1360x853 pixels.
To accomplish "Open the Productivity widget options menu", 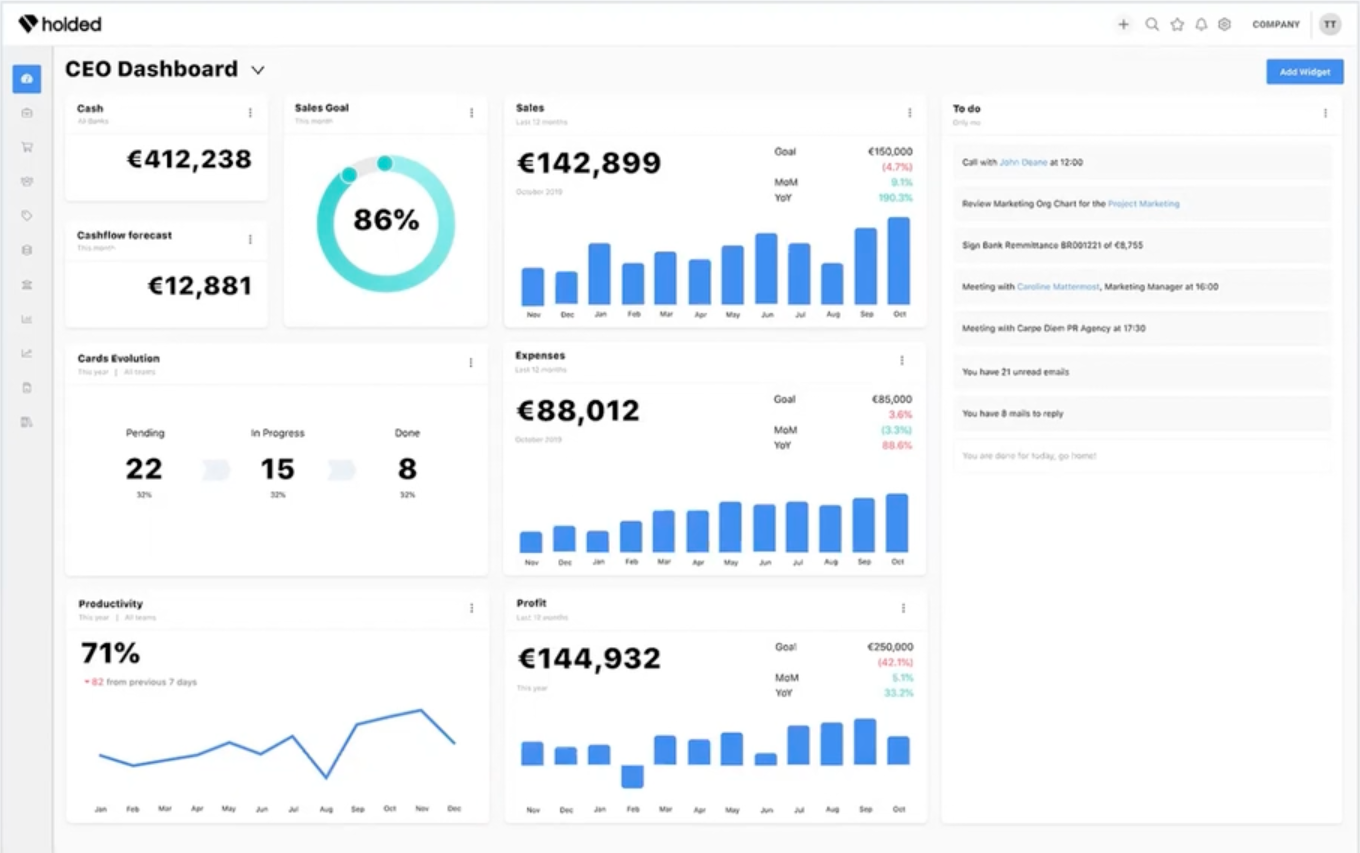I will pos(470,607).
